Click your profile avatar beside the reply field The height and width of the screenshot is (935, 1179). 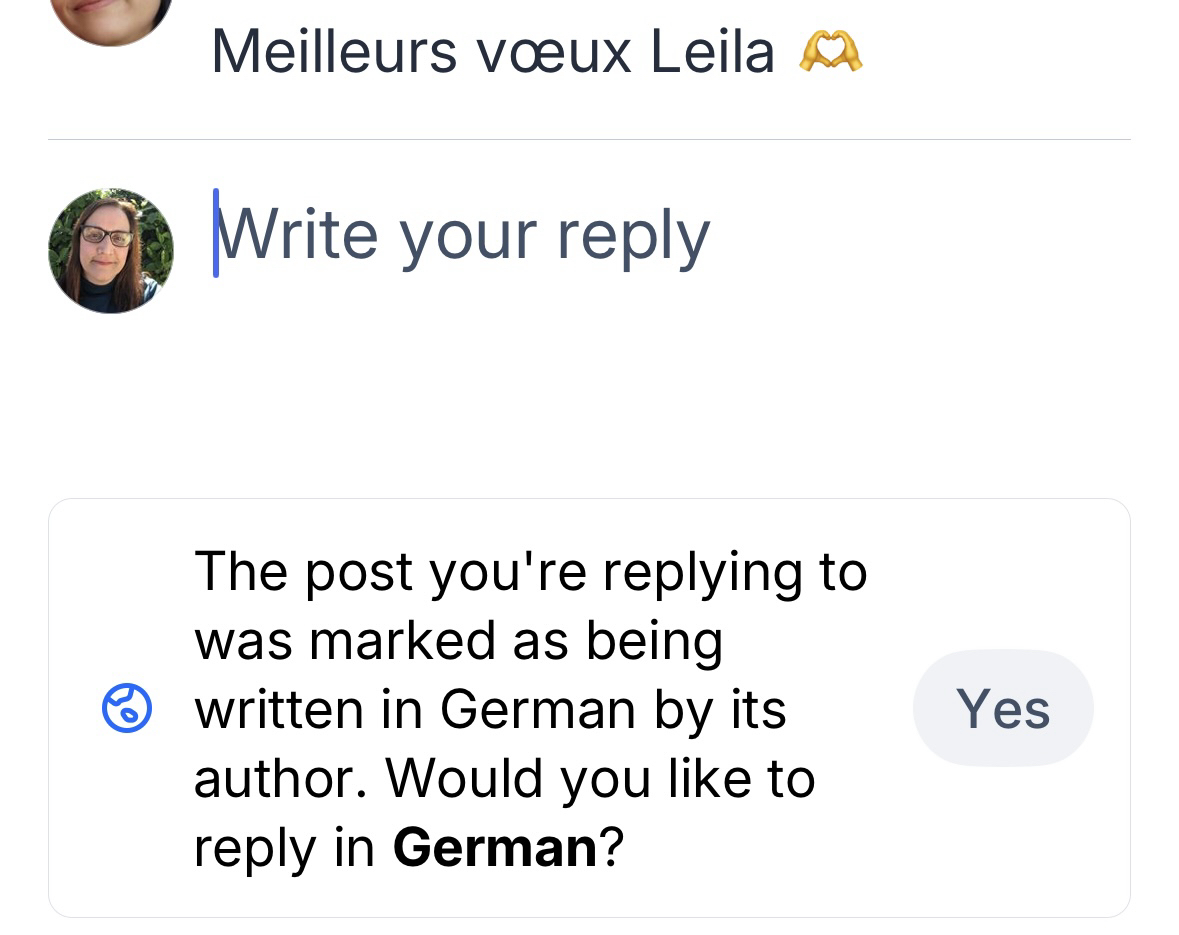(x=110, y=250)
